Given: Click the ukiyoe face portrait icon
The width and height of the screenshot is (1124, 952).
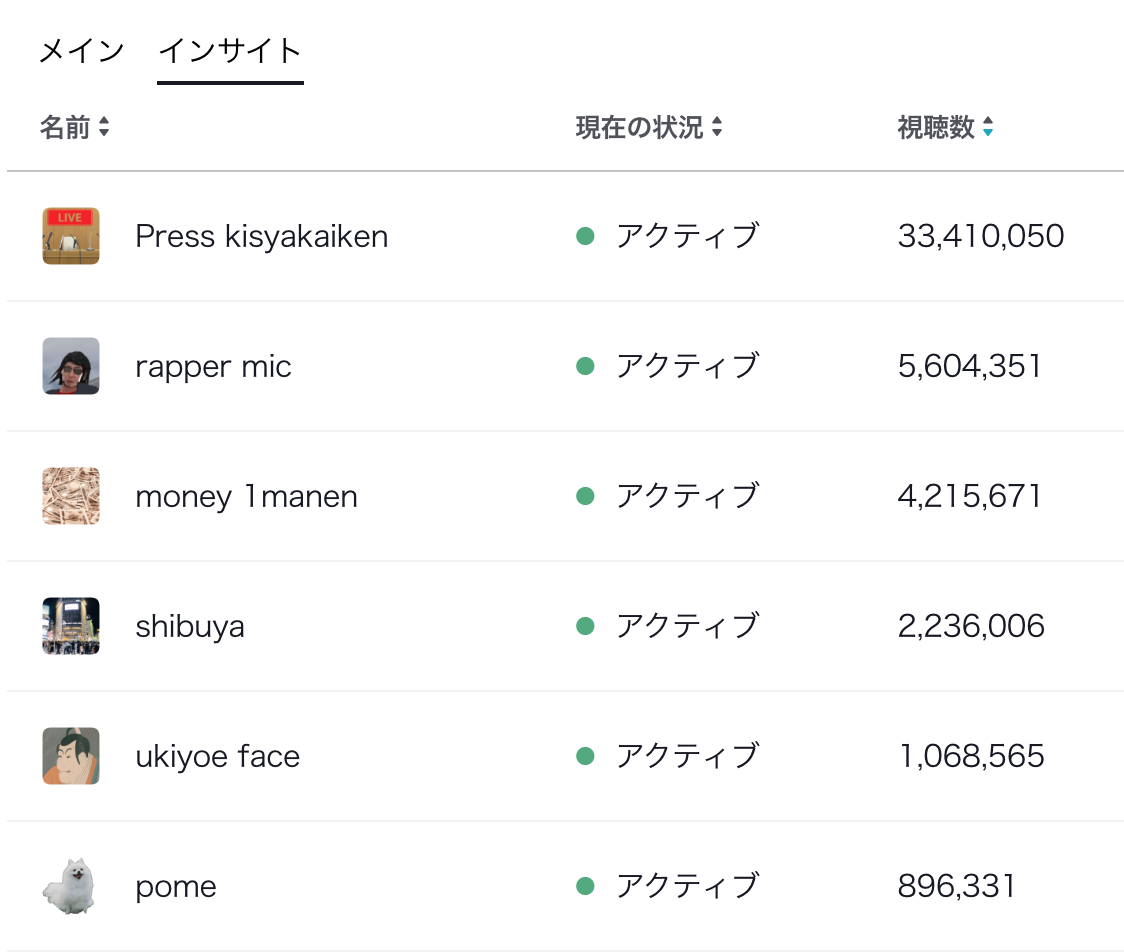Looking at the screenshot, I should tap(71, 756).
